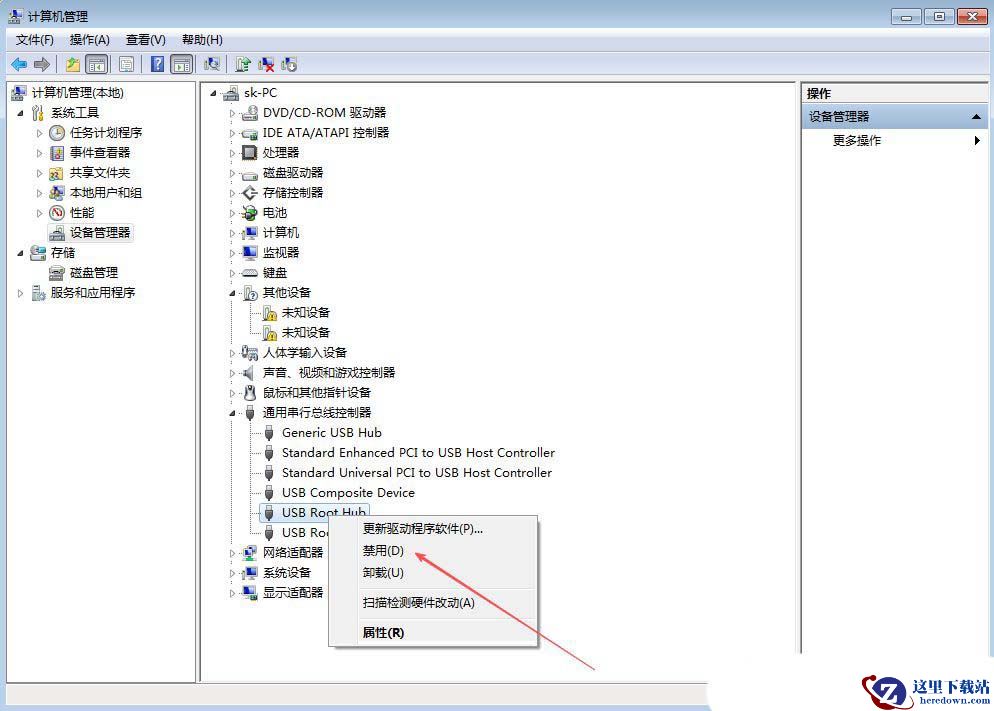
Task: Expand the DVD/CD-ROM 驱动器 node
Action: (233, 113)
